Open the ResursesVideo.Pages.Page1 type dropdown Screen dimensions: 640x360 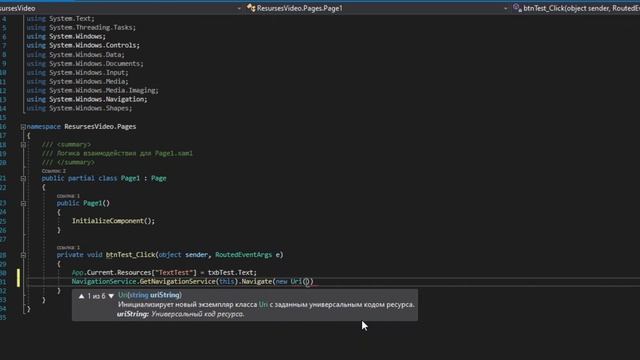click(x=505, y=8)
